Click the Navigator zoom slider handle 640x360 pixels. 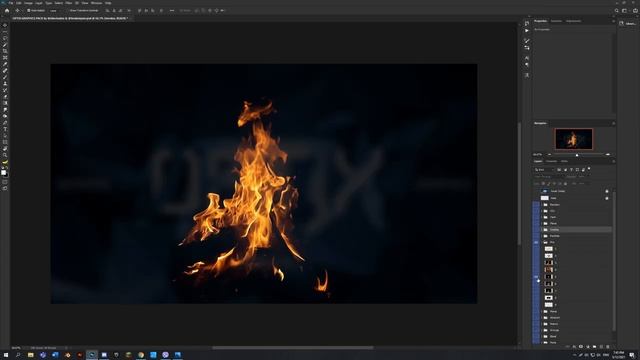(577, 155)
